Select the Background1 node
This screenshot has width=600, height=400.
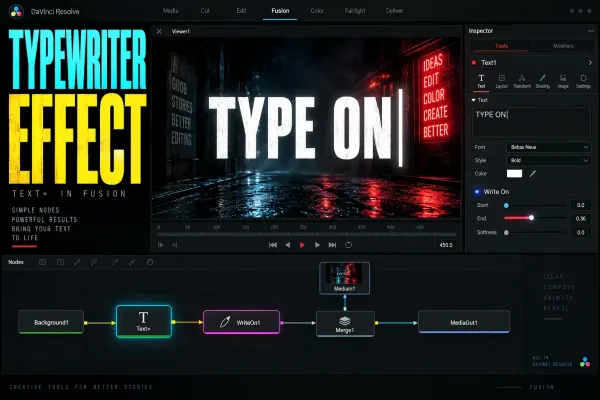[x=51, y=322]
